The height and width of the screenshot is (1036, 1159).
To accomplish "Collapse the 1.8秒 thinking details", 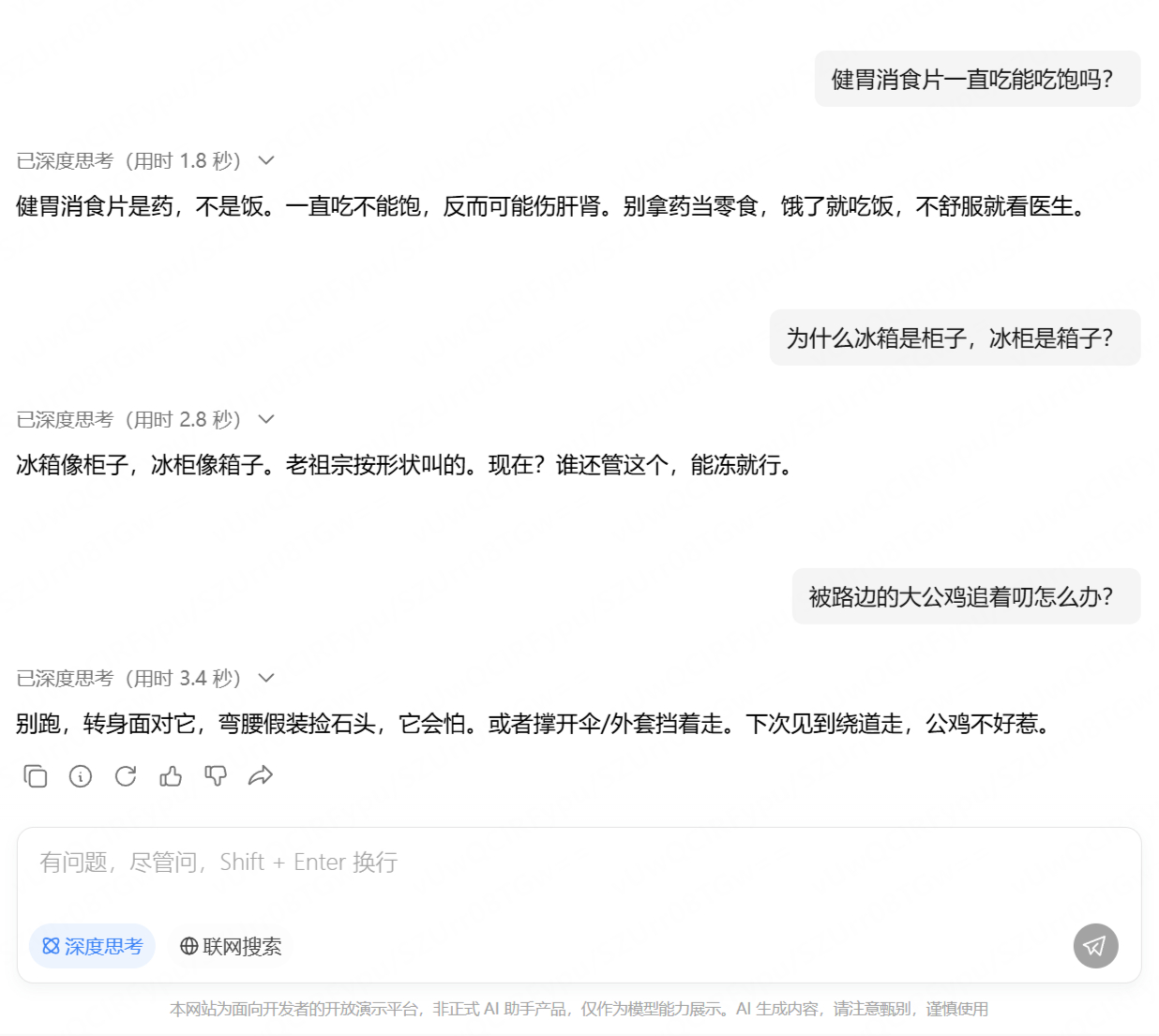I will click(265, 160).
